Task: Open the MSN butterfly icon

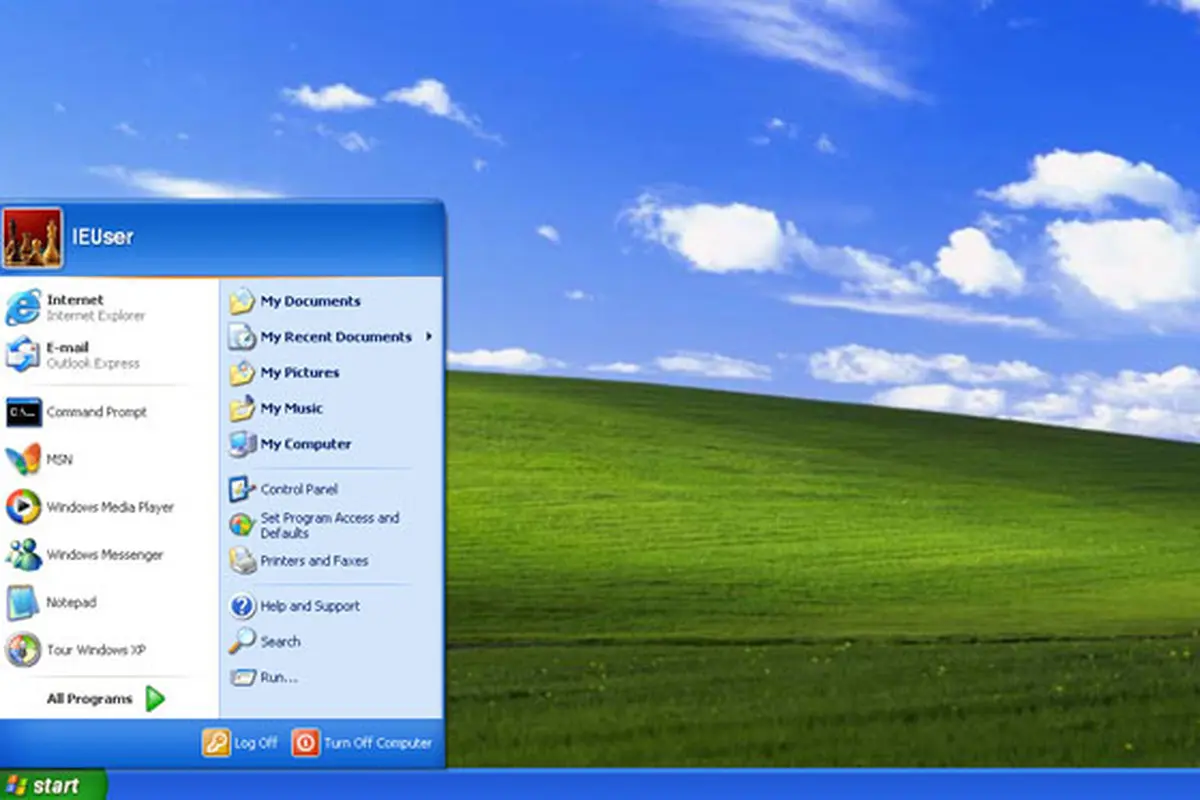Action: pyautogui.click(x=23, y=459)
